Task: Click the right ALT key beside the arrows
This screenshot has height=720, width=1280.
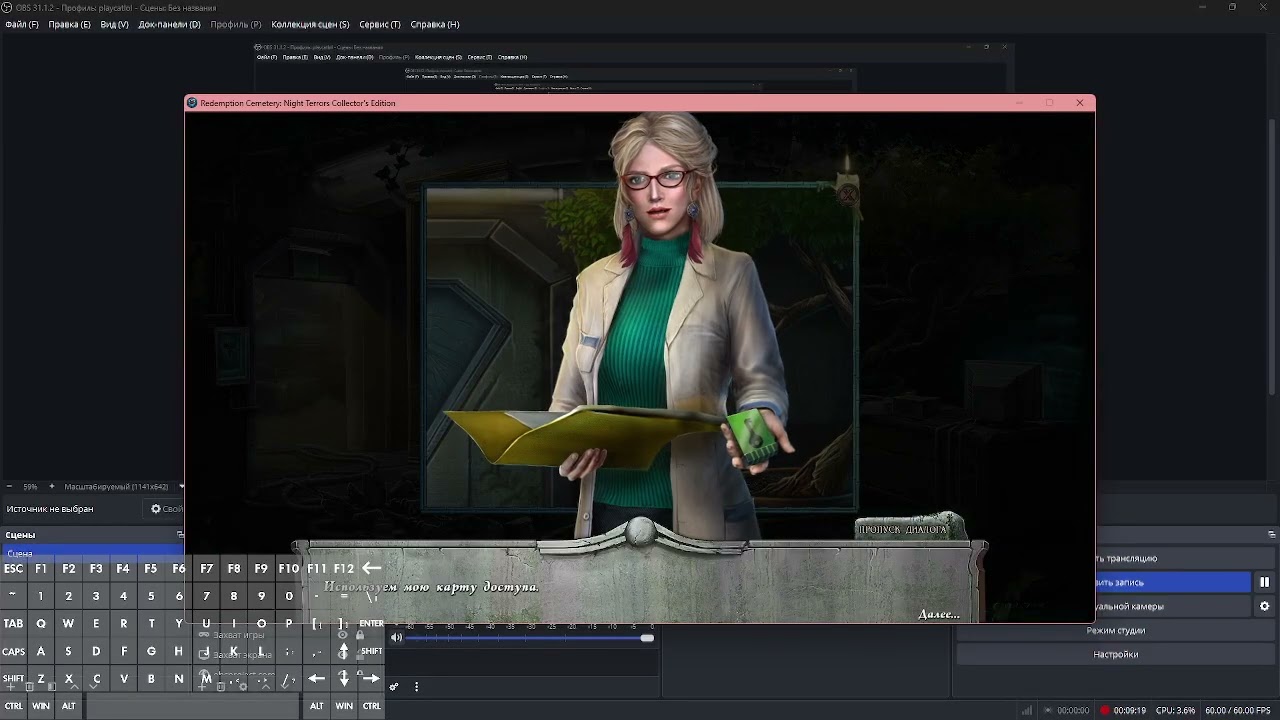Action: coord(316,706)
